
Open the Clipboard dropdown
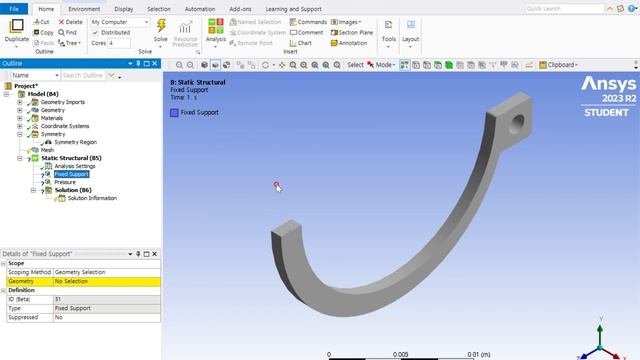(x=558, y=65)
